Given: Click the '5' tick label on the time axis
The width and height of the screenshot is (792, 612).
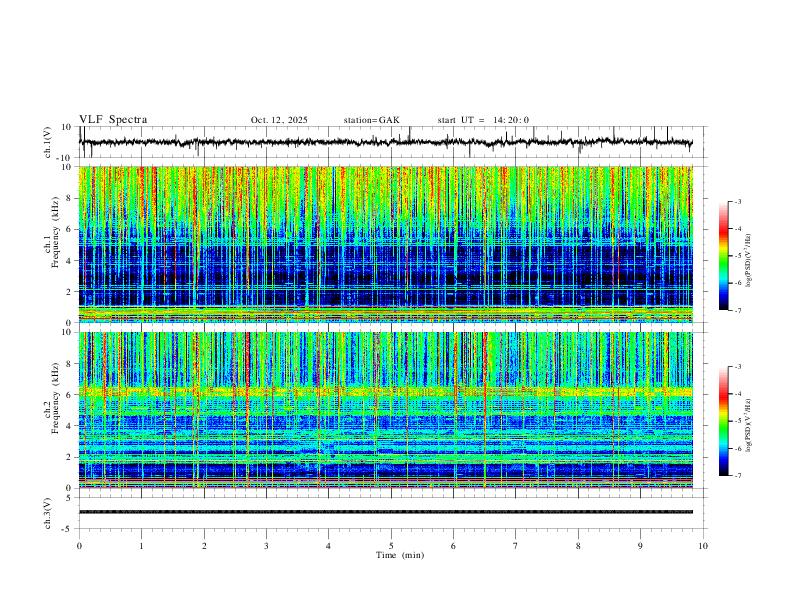Looking at the screenshot, I should [x=391, y=546].
